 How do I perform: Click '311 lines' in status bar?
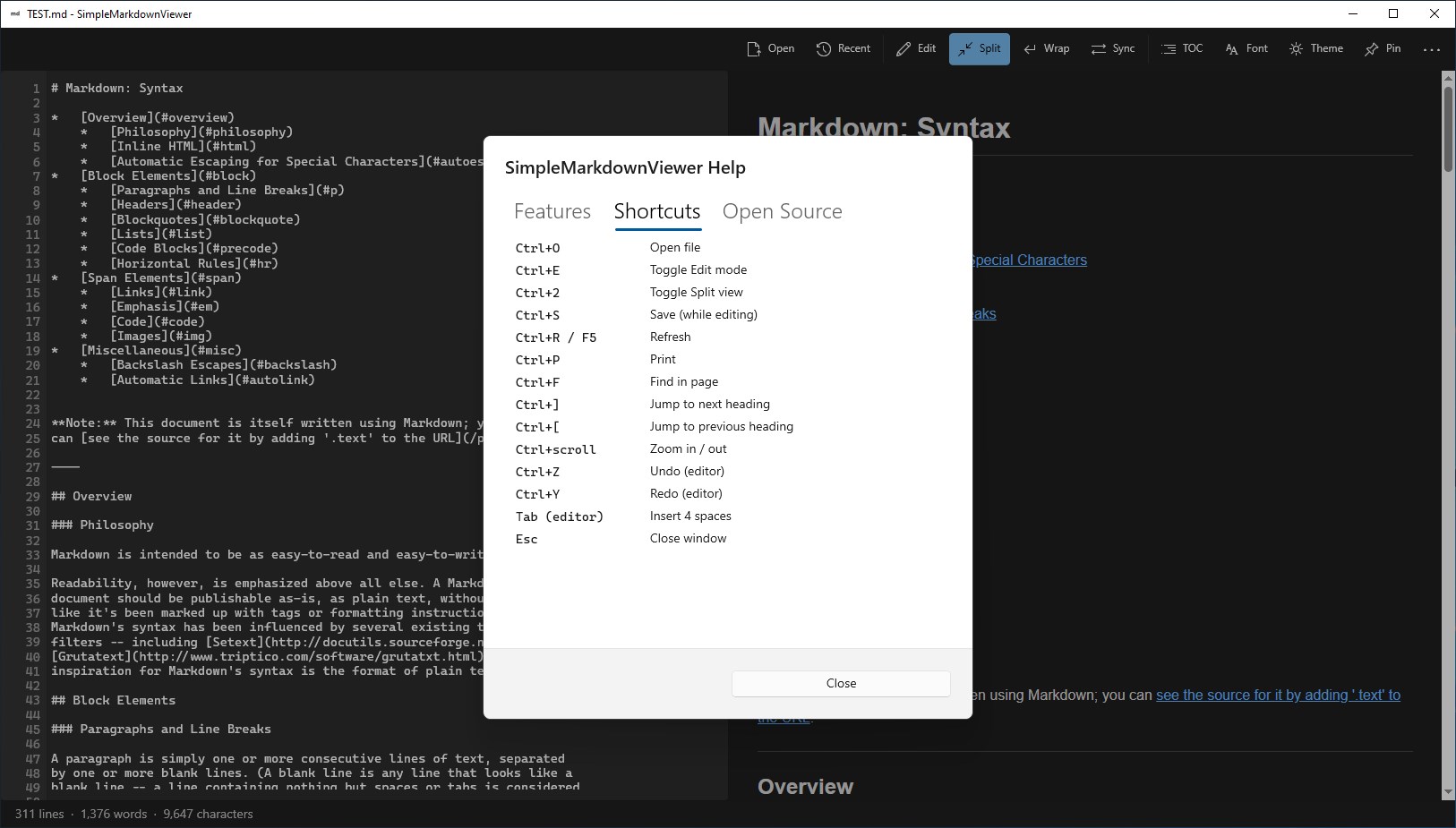pos(39,814)
